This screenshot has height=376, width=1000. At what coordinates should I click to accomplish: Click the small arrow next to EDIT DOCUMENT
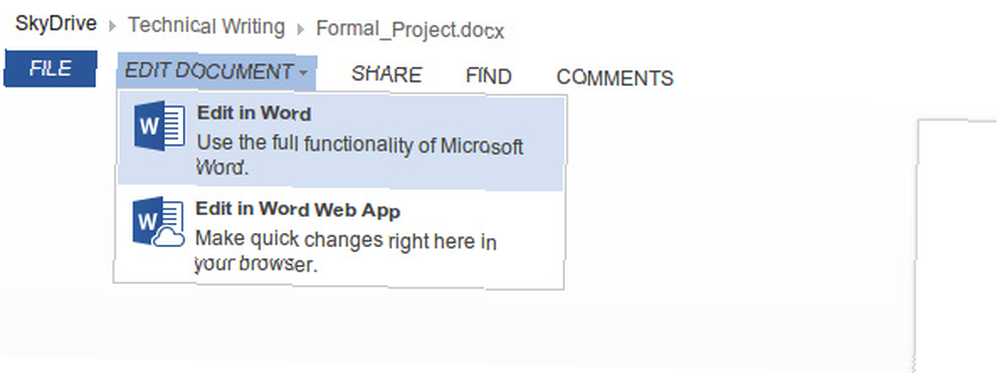(303, 73)
